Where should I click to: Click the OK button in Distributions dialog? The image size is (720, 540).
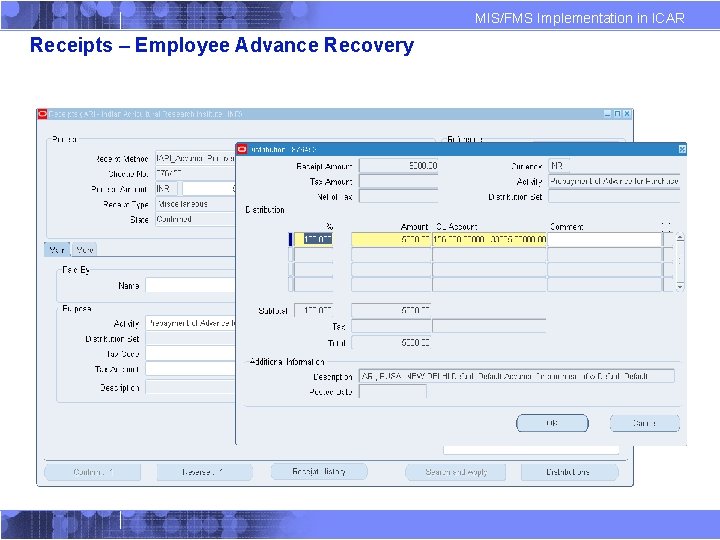pos(552,423)
